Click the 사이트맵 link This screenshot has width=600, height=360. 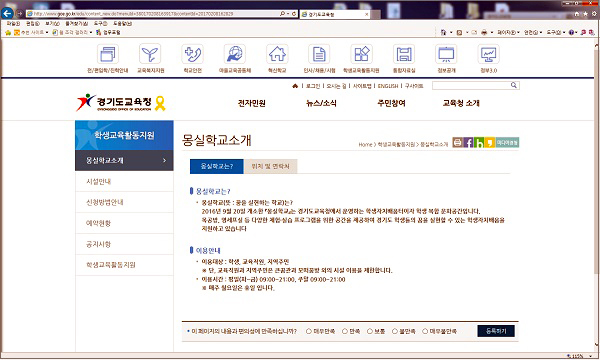click(362, 86)
